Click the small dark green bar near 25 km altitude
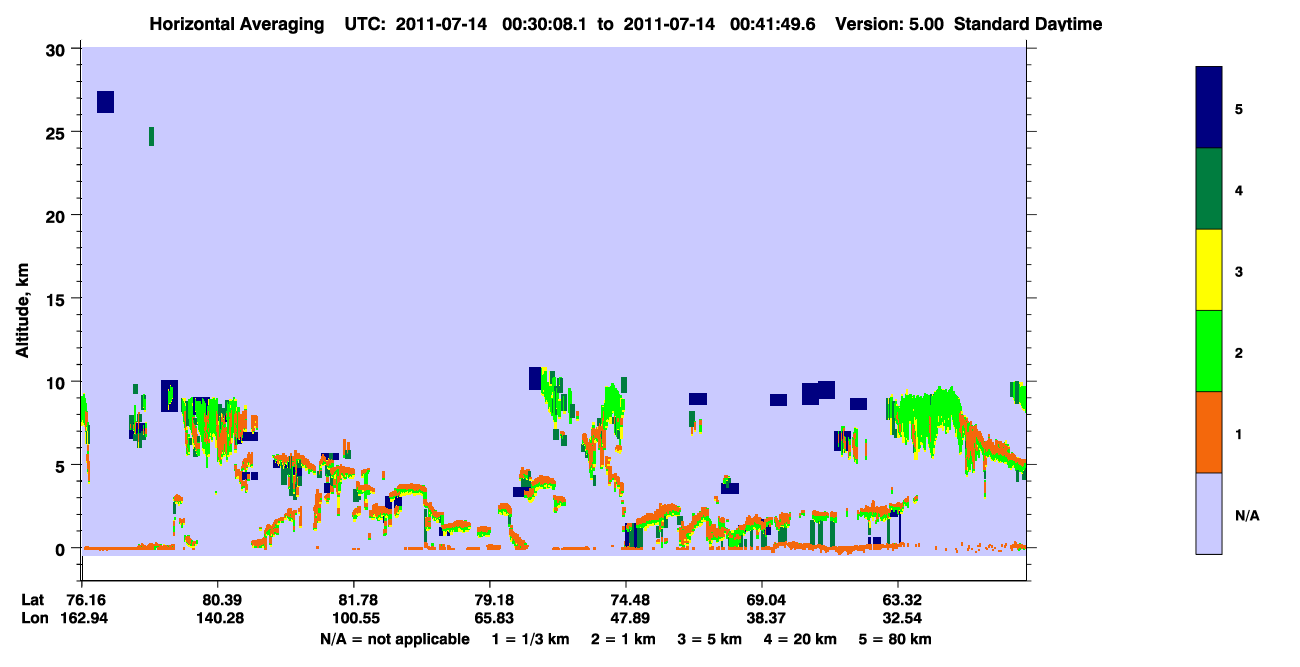 coord(151,137)
